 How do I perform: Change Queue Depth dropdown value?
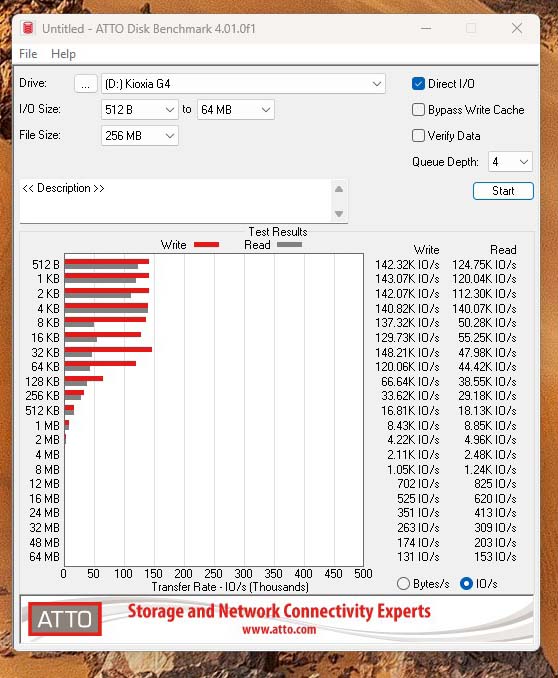[x=510, y=162]
